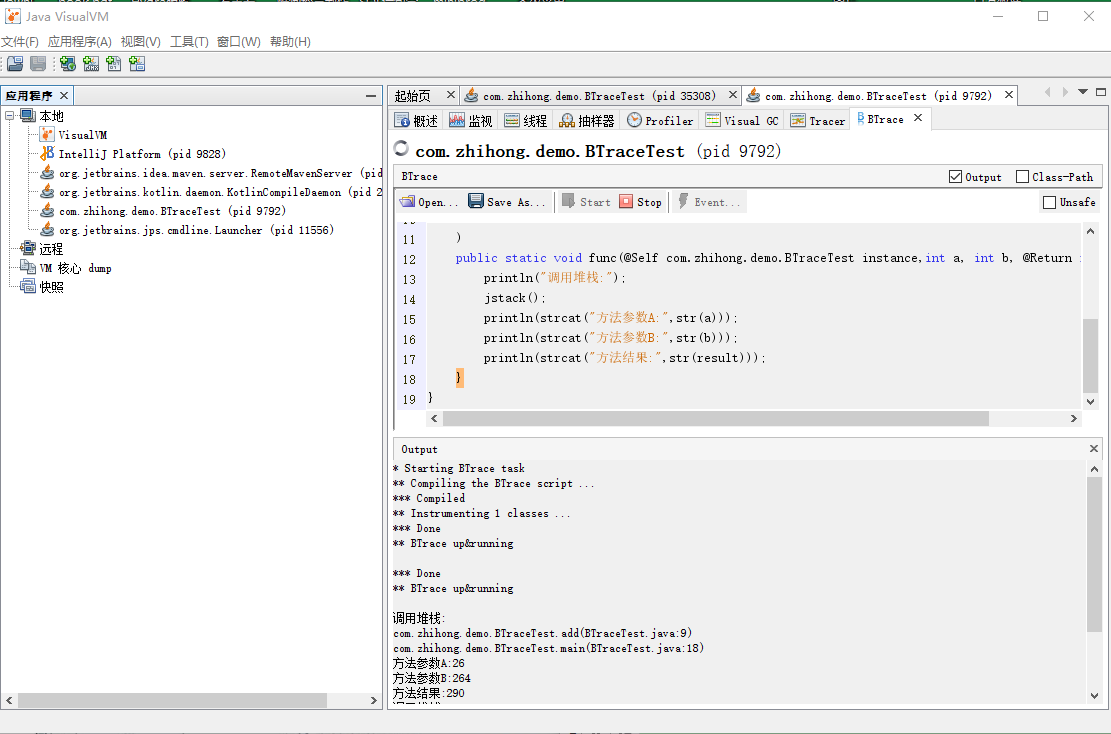Click applications panel horizontal scrollbar
This screenshot has height=734, width=1111.
[172, 700]
